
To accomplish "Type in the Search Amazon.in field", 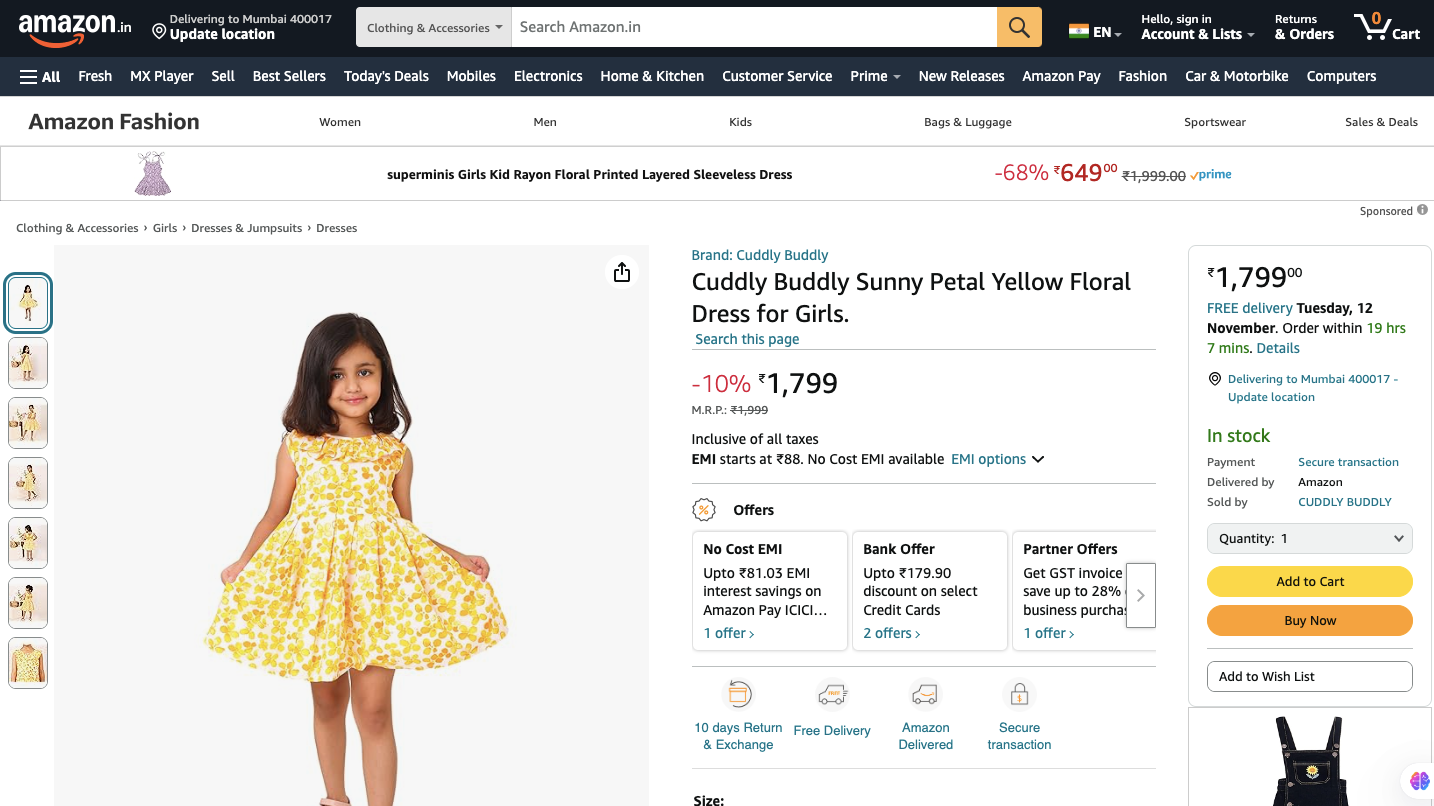I will 754,27.
